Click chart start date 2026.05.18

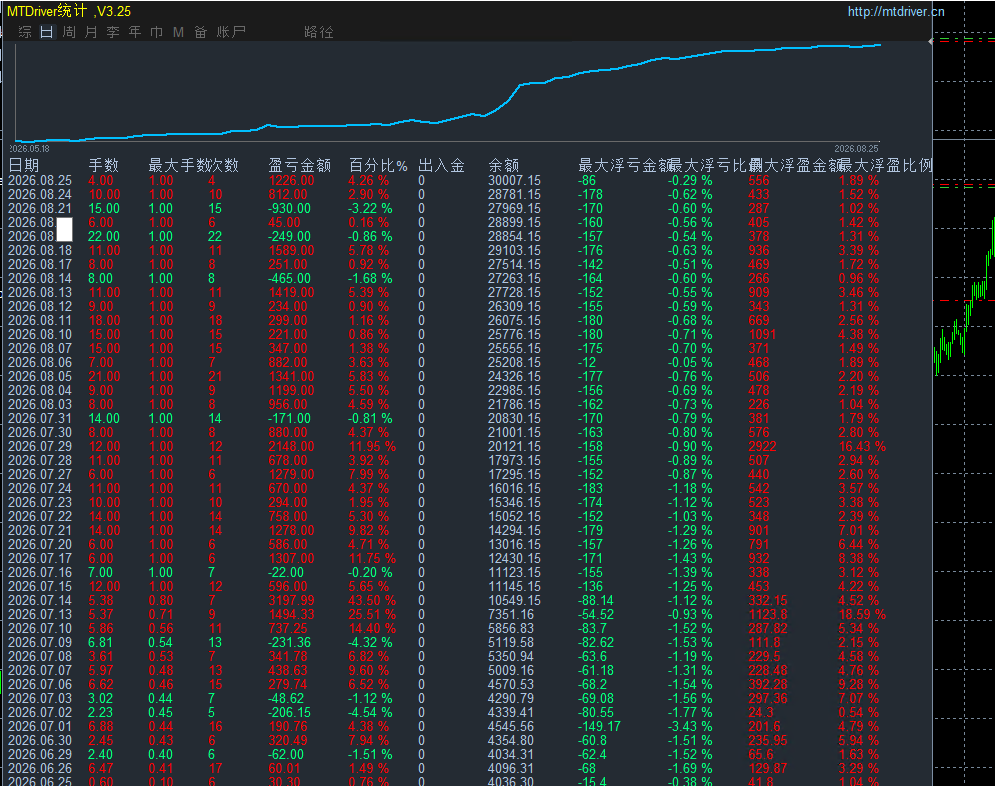tap(29, 148)
